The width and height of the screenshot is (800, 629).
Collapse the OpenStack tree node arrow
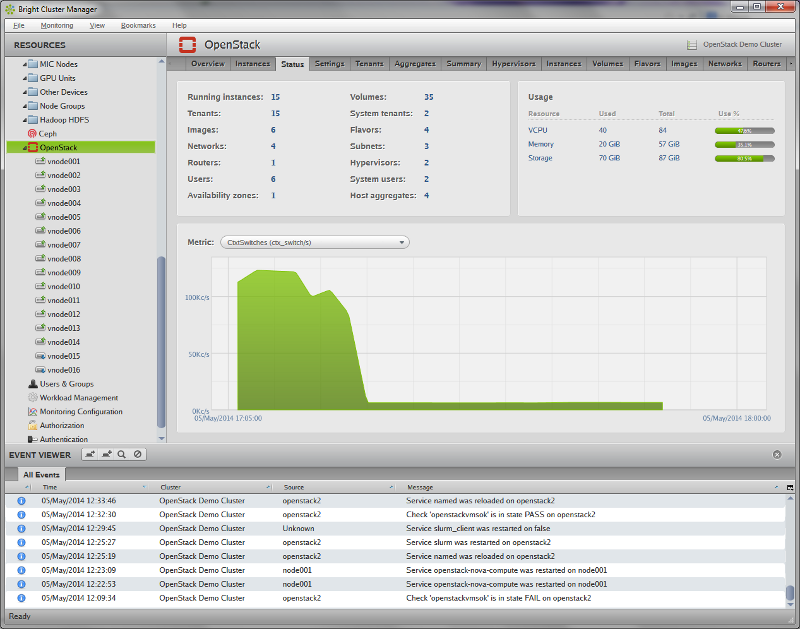click(24, 148)
